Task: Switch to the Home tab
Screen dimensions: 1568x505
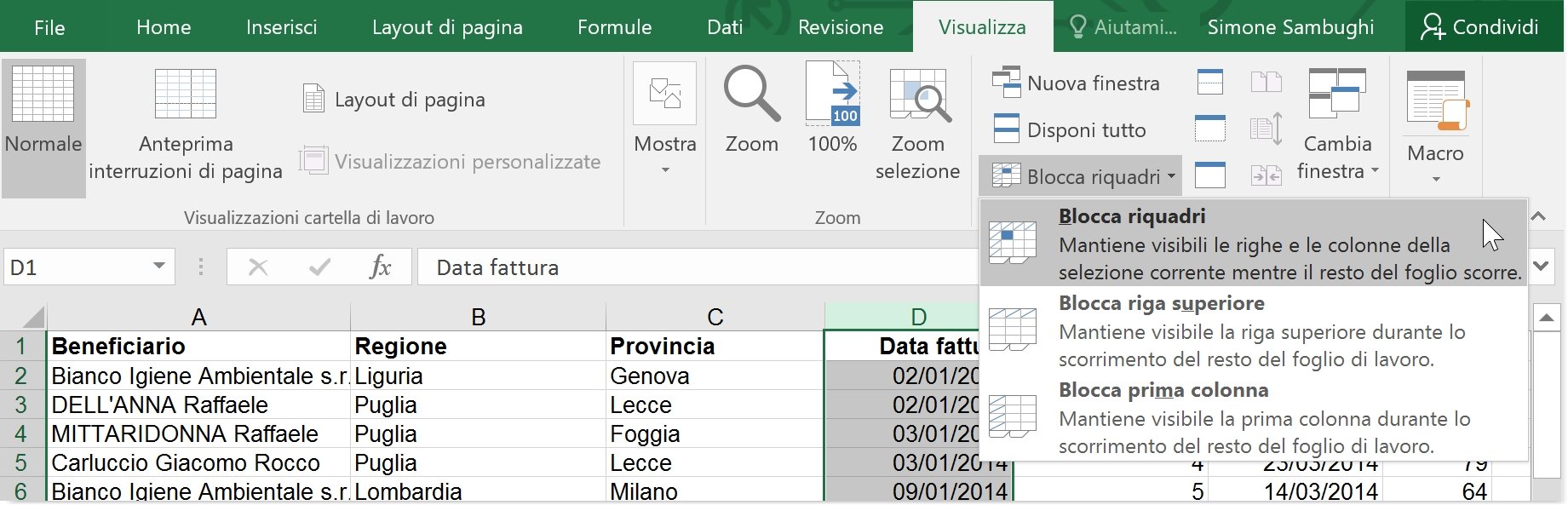Action: (x=164, y=27)
